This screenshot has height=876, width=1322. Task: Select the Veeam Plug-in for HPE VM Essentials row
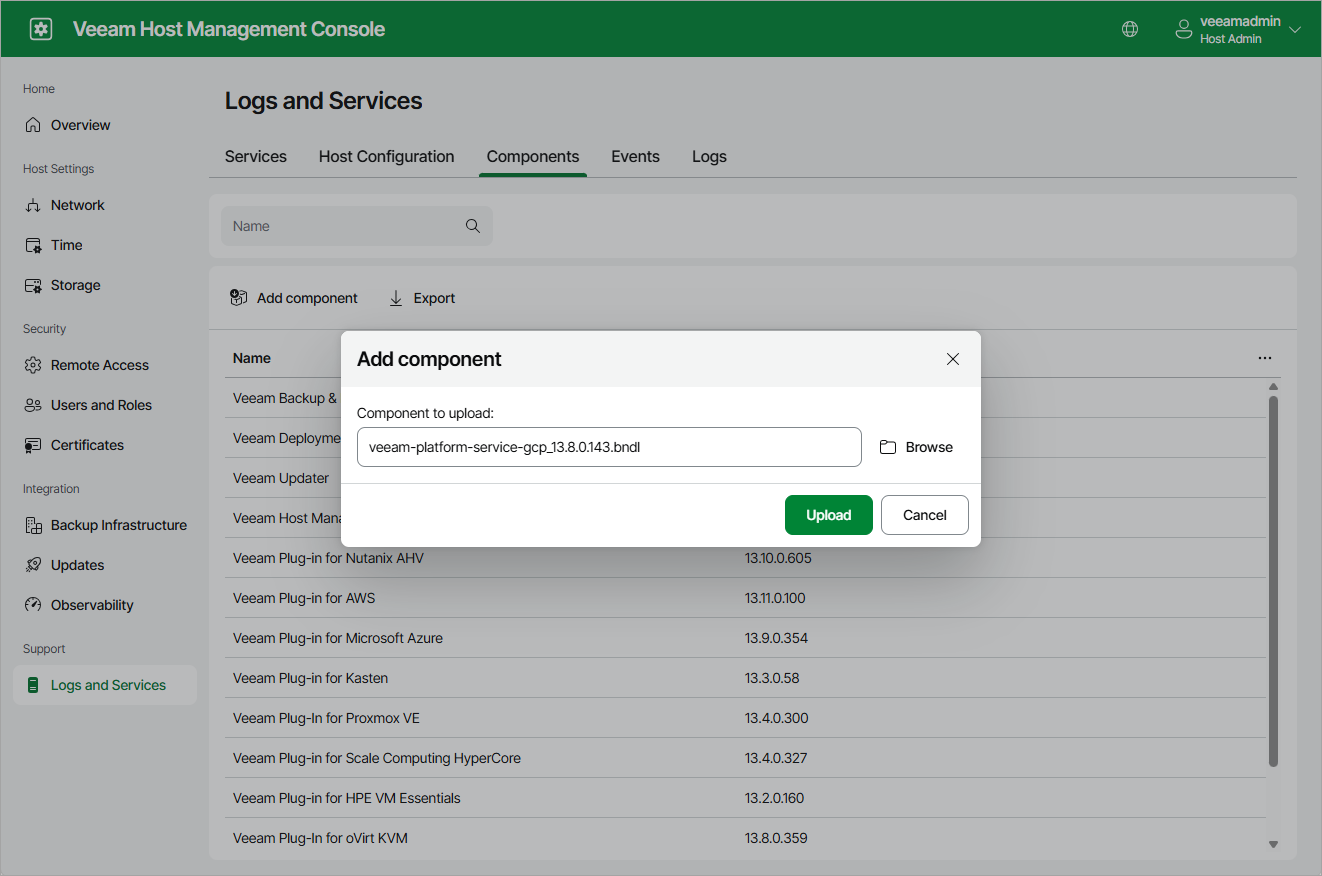tap(745, 798)
